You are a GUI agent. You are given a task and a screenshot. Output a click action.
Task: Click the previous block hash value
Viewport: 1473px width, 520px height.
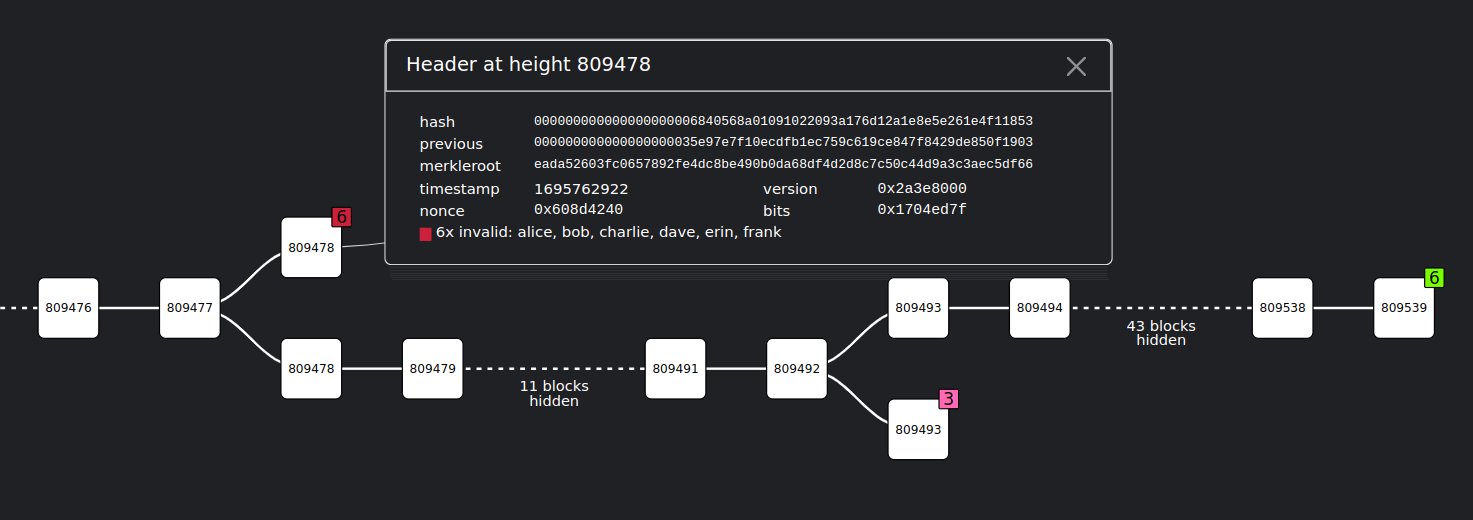coord(783,143)
